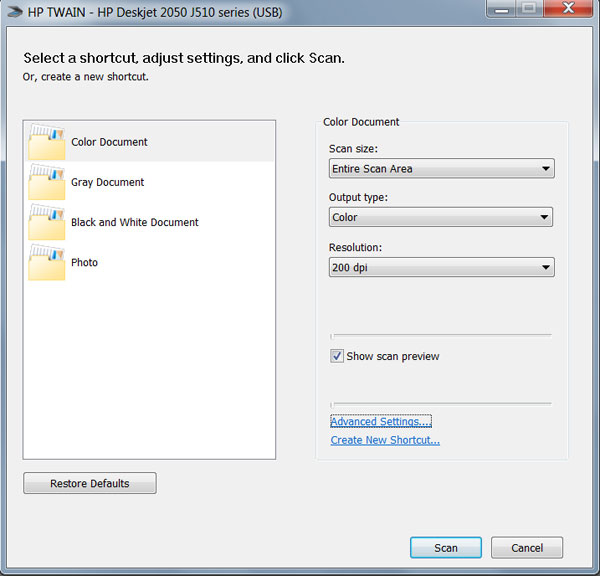Screen dimensions: 600x576
Task: Click the Color Document folder icon
Action: (x=47, y=142)
